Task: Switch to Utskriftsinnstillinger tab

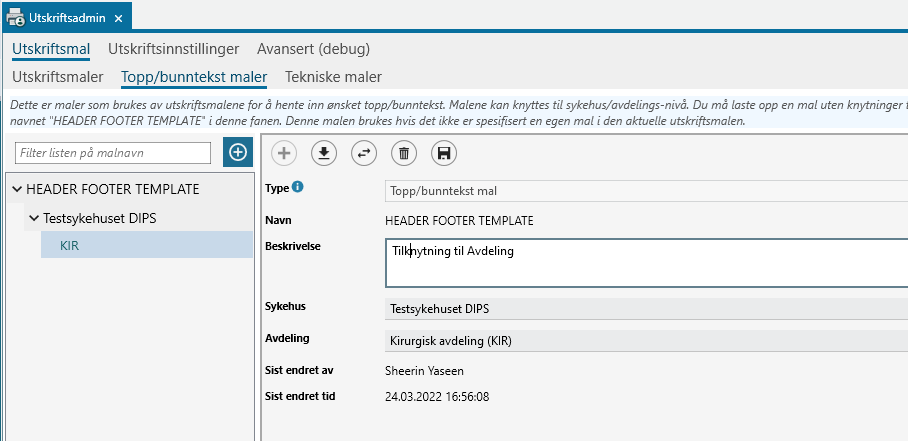Action: (x=173, y=49)
